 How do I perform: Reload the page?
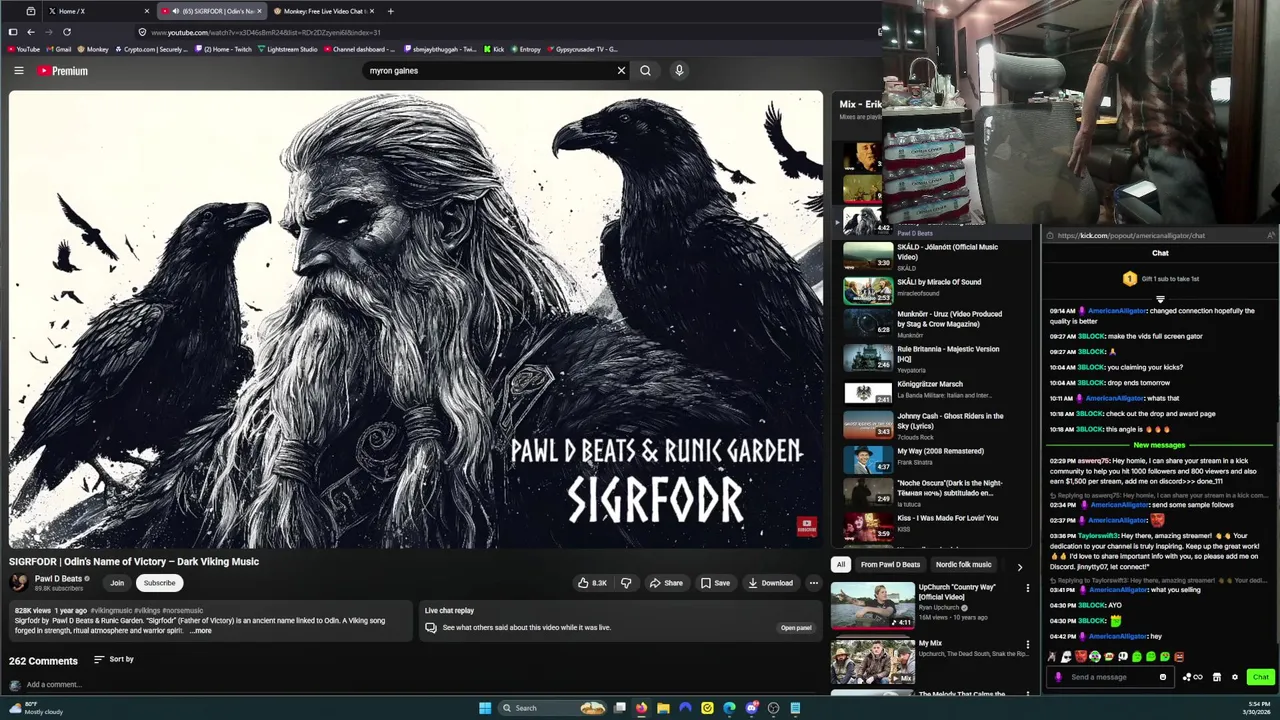point(67,32)
